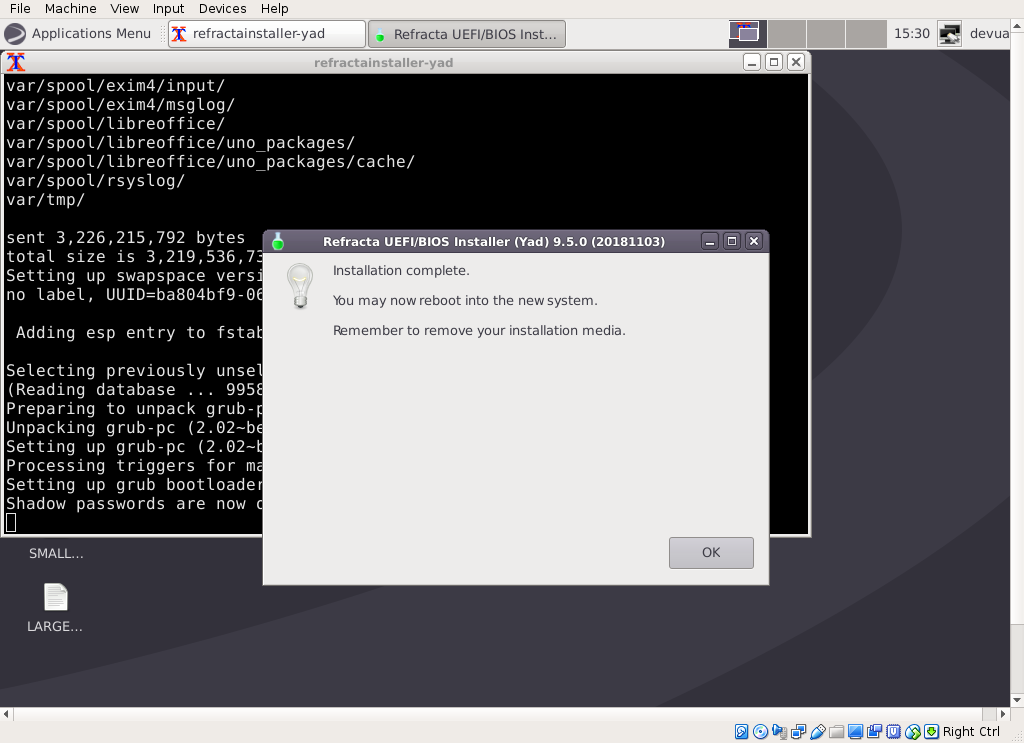Click the horizontal scrollbar left arrow
1024x743 pixels.
tap(6, 714)
